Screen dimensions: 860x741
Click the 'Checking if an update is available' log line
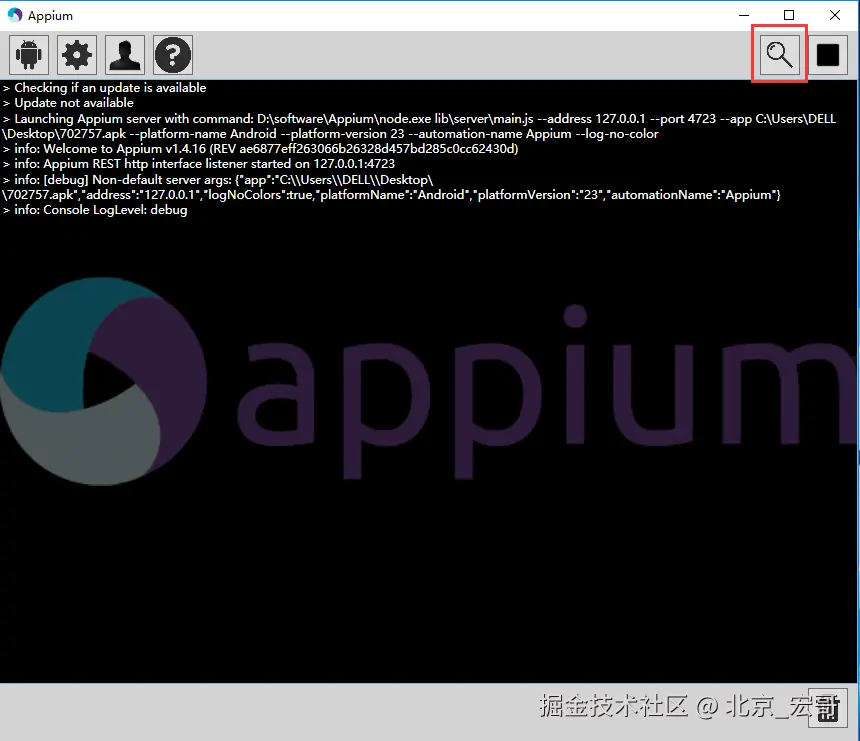point(104,88)
